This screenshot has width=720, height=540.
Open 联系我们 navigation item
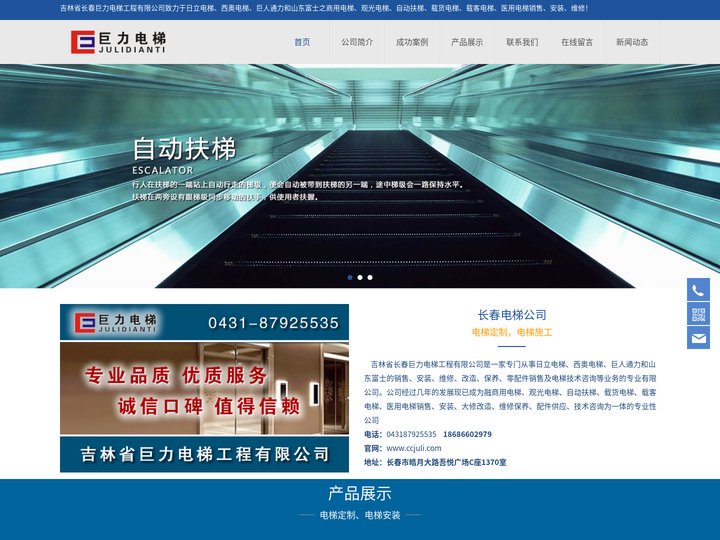point(522,42)
